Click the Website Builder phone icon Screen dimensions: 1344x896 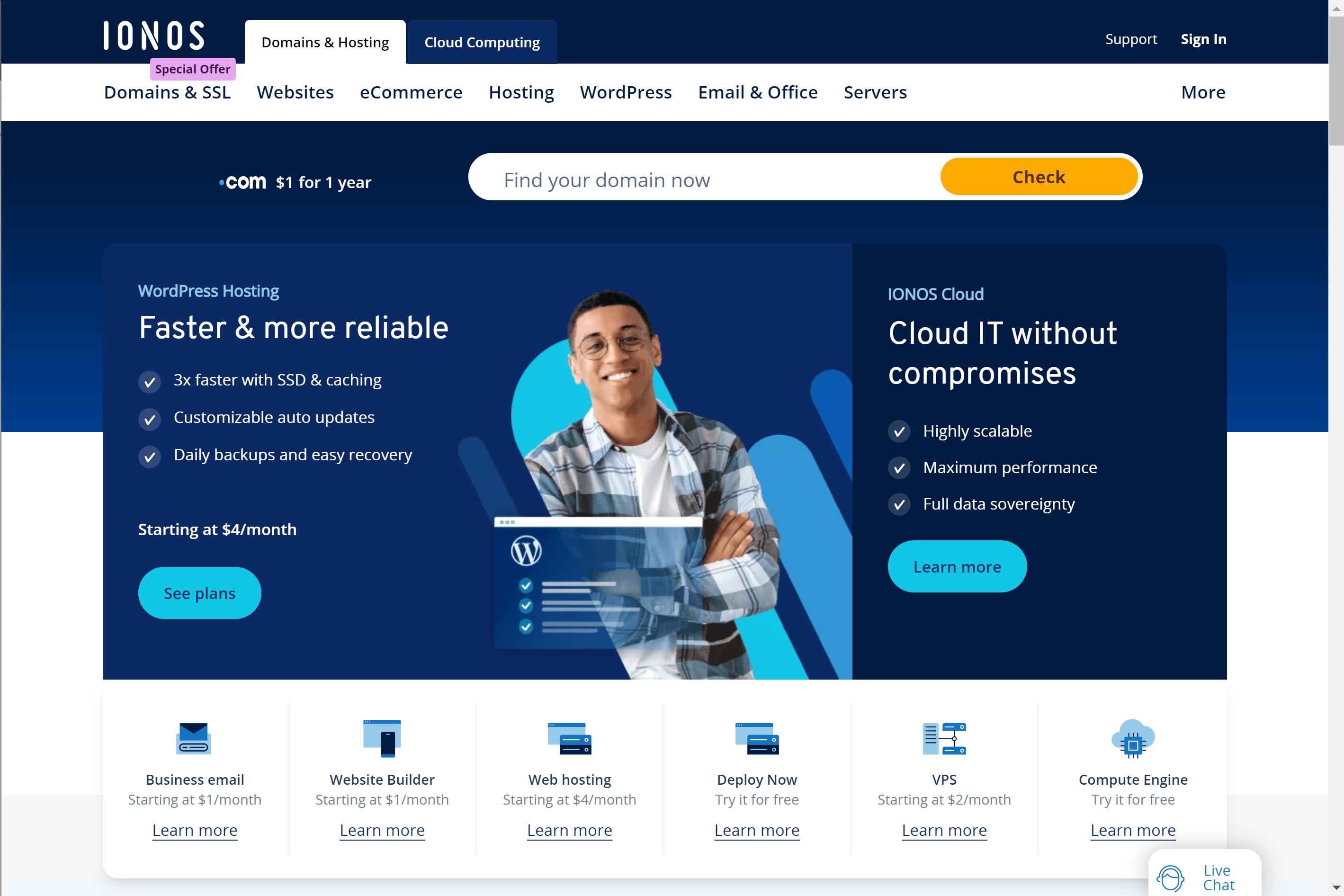pos(382,738)
